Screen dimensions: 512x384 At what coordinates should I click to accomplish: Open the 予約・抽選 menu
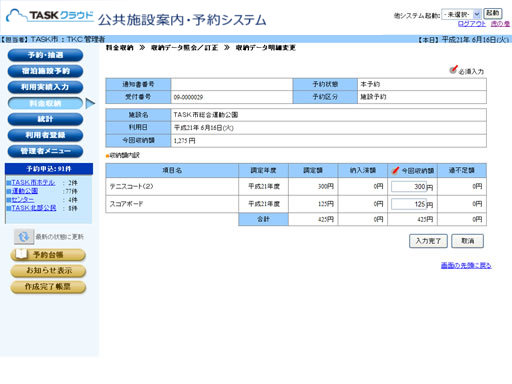45,55
